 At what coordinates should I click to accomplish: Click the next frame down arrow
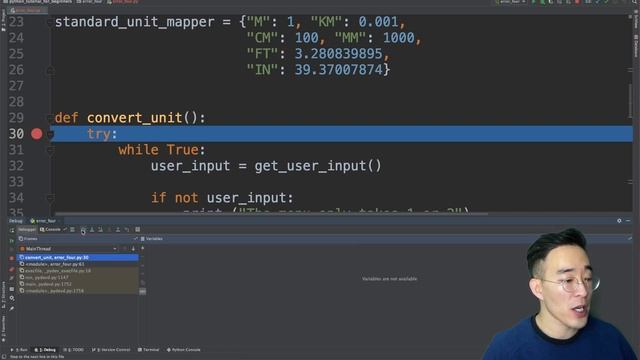coord(133,249)
